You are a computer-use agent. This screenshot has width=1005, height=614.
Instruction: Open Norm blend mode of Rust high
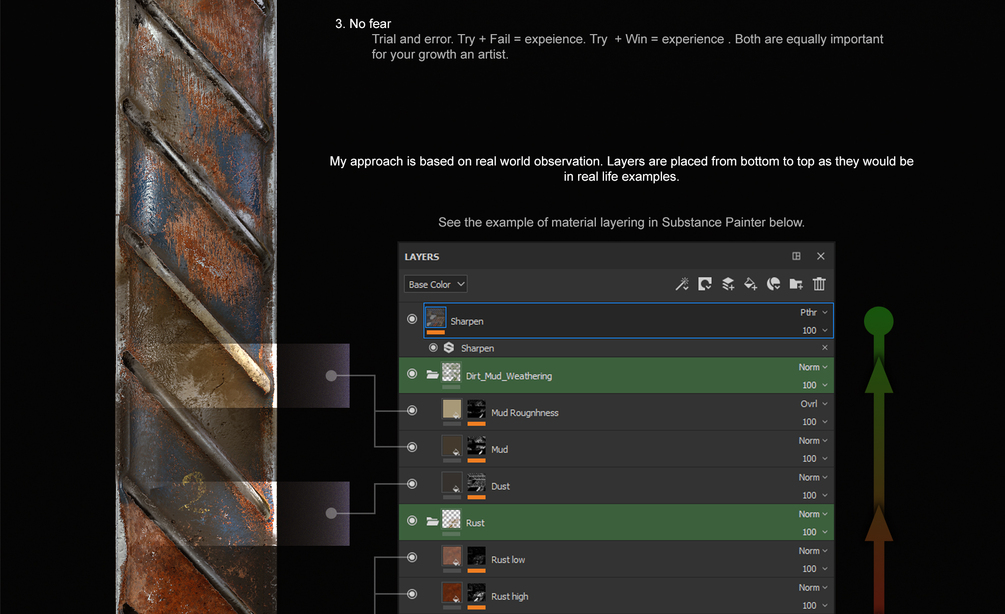click(x=813, y=587)
